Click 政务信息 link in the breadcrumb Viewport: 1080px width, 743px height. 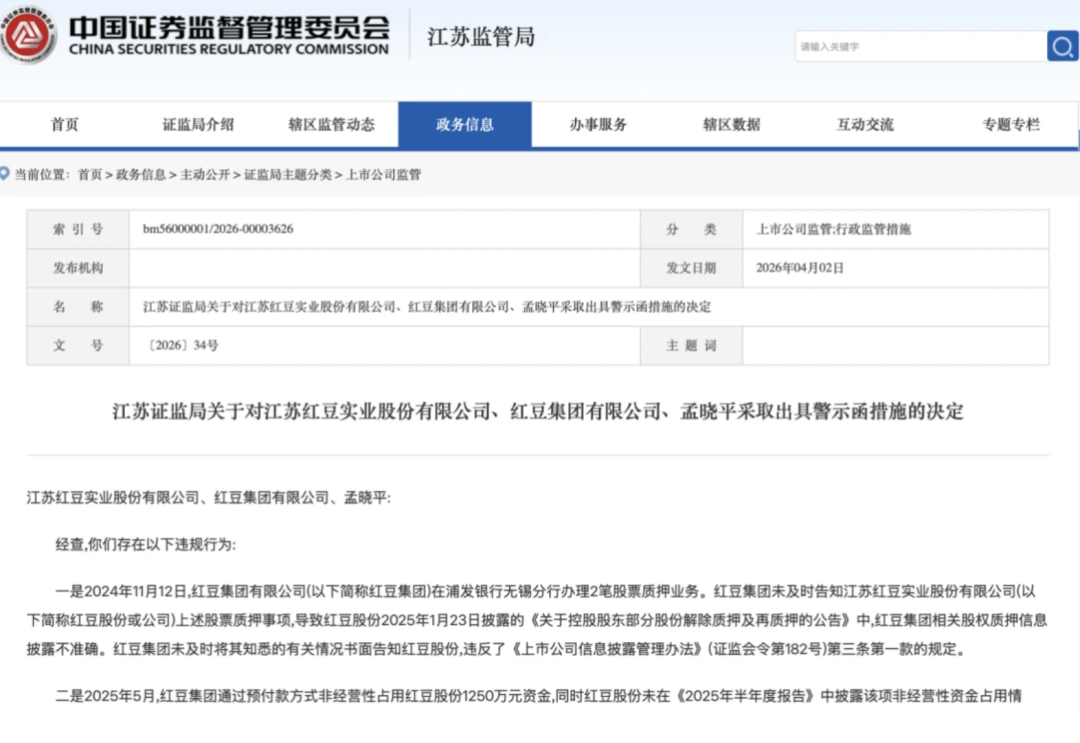141,175
